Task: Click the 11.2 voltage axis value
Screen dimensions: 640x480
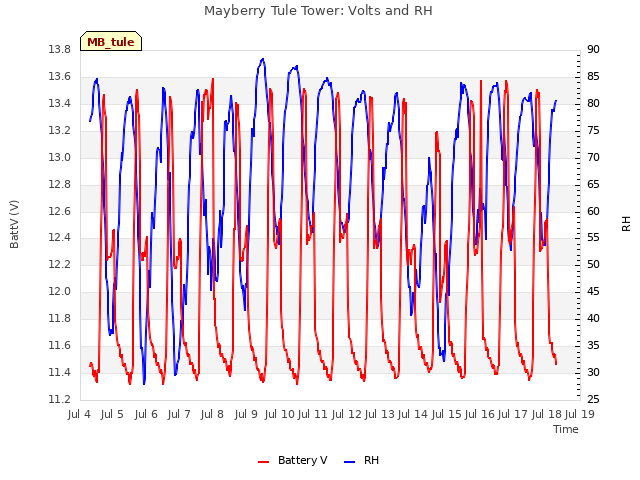Action: click(60, 400)
